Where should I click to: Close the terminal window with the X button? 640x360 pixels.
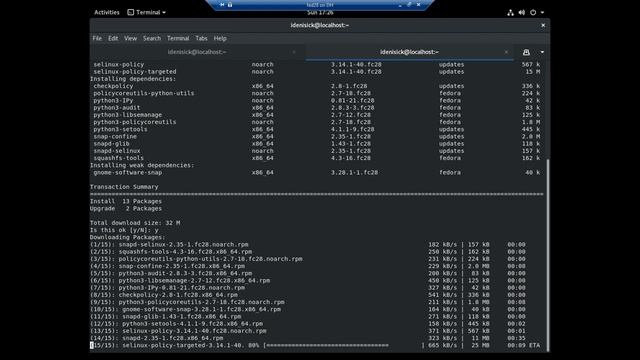click(543, 25)
